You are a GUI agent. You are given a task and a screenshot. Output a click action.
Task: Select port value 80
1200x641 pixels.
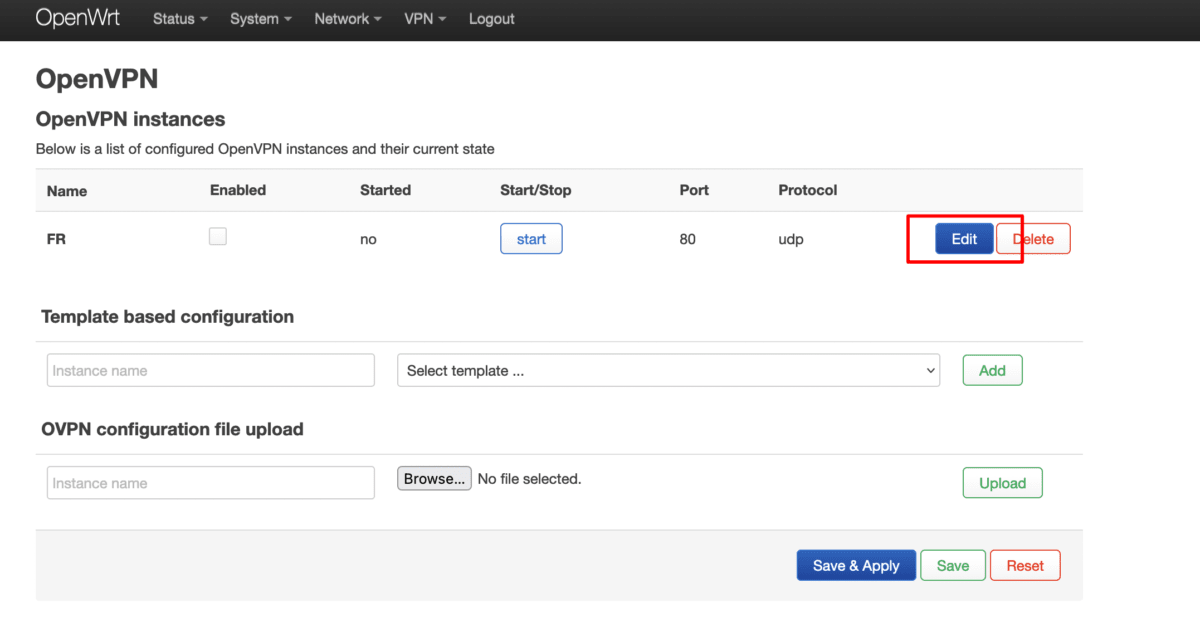pos(687,240)
